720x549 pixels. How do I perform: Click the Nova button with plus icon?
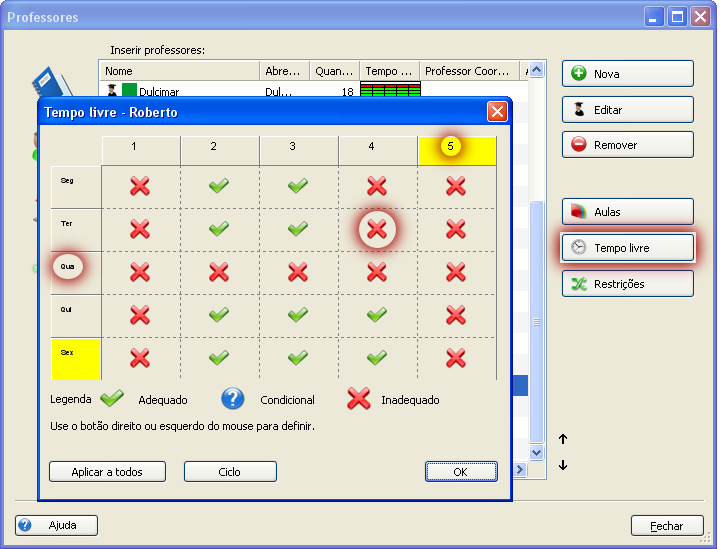627,74
